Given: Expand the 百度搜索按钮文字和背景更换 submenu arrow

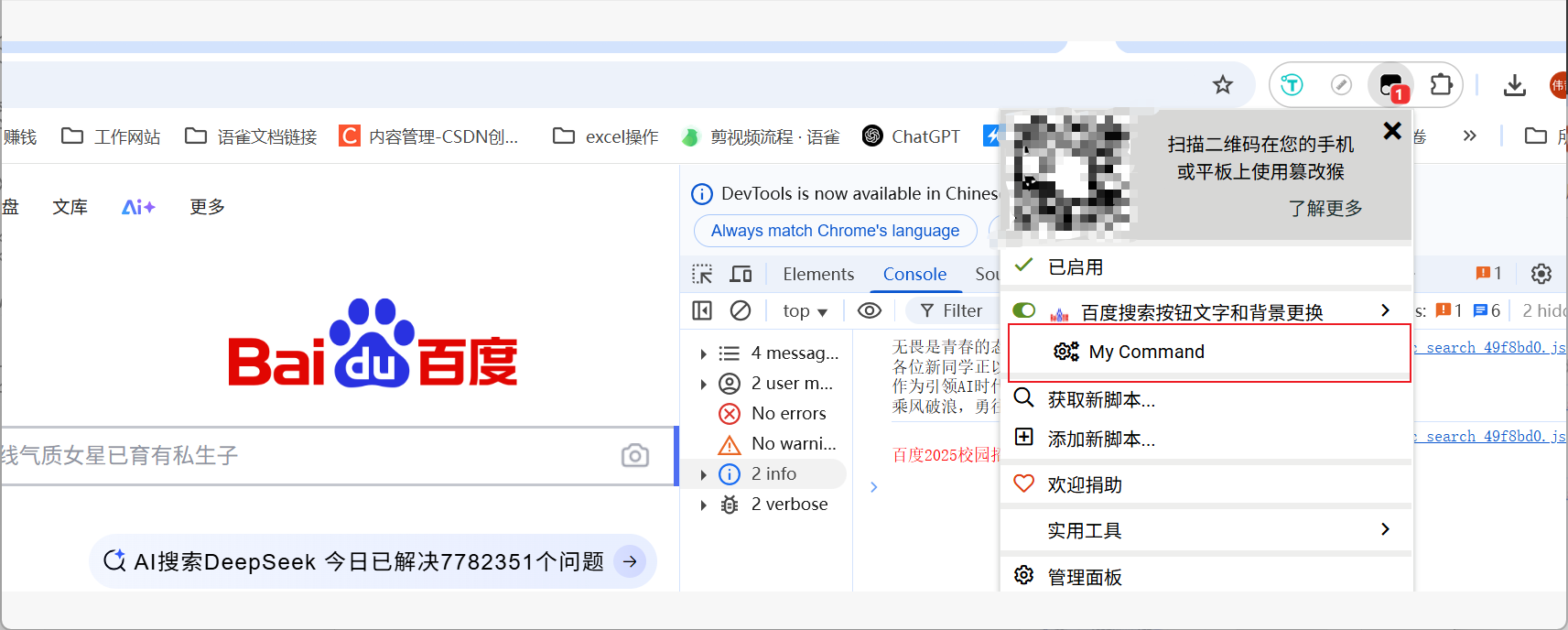Looking at the screenshot, I should pos(1385,310).
